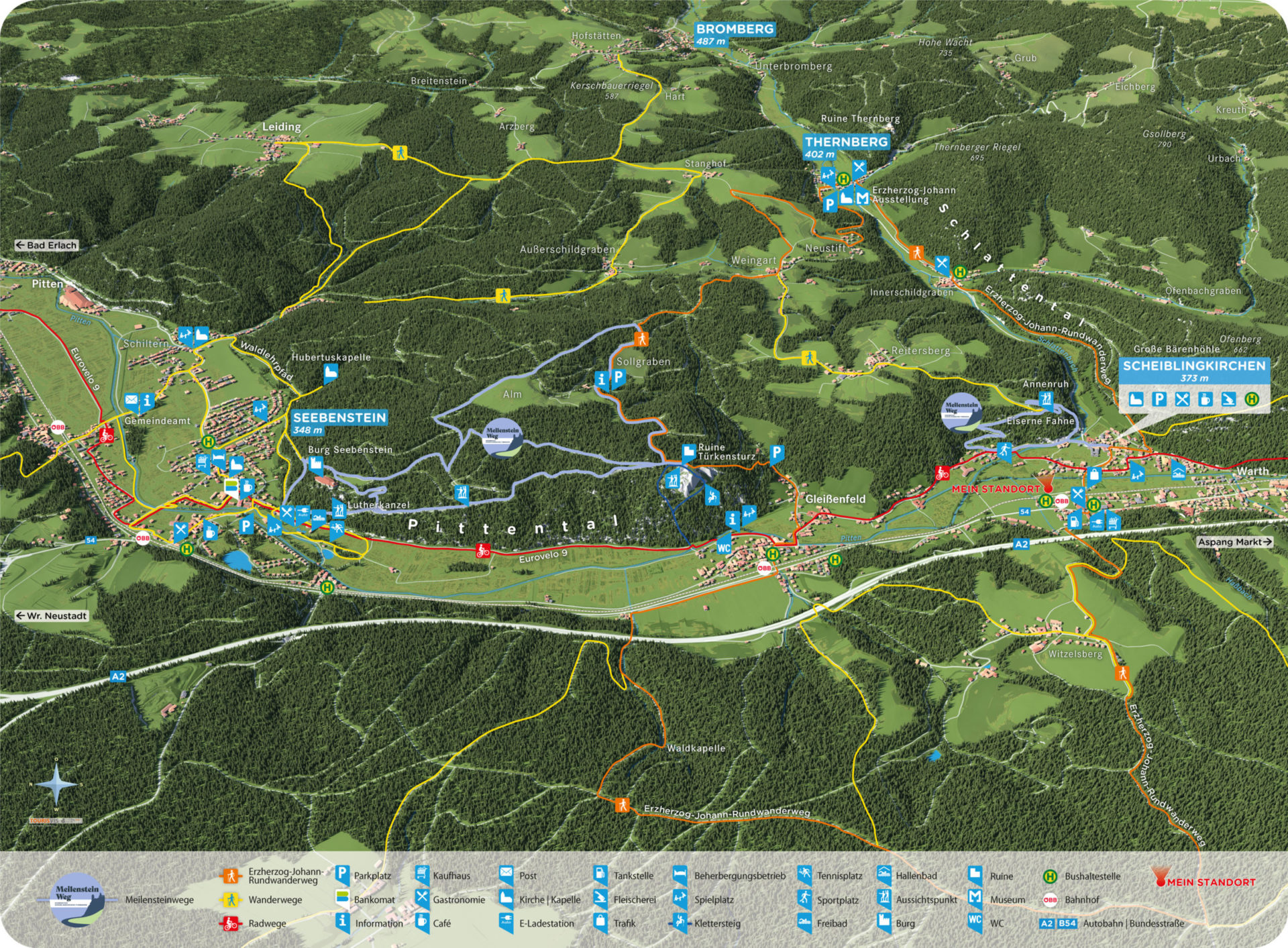
Task: Select the Beherbergungsbetrieb bed legend icon
Action: 680,875
